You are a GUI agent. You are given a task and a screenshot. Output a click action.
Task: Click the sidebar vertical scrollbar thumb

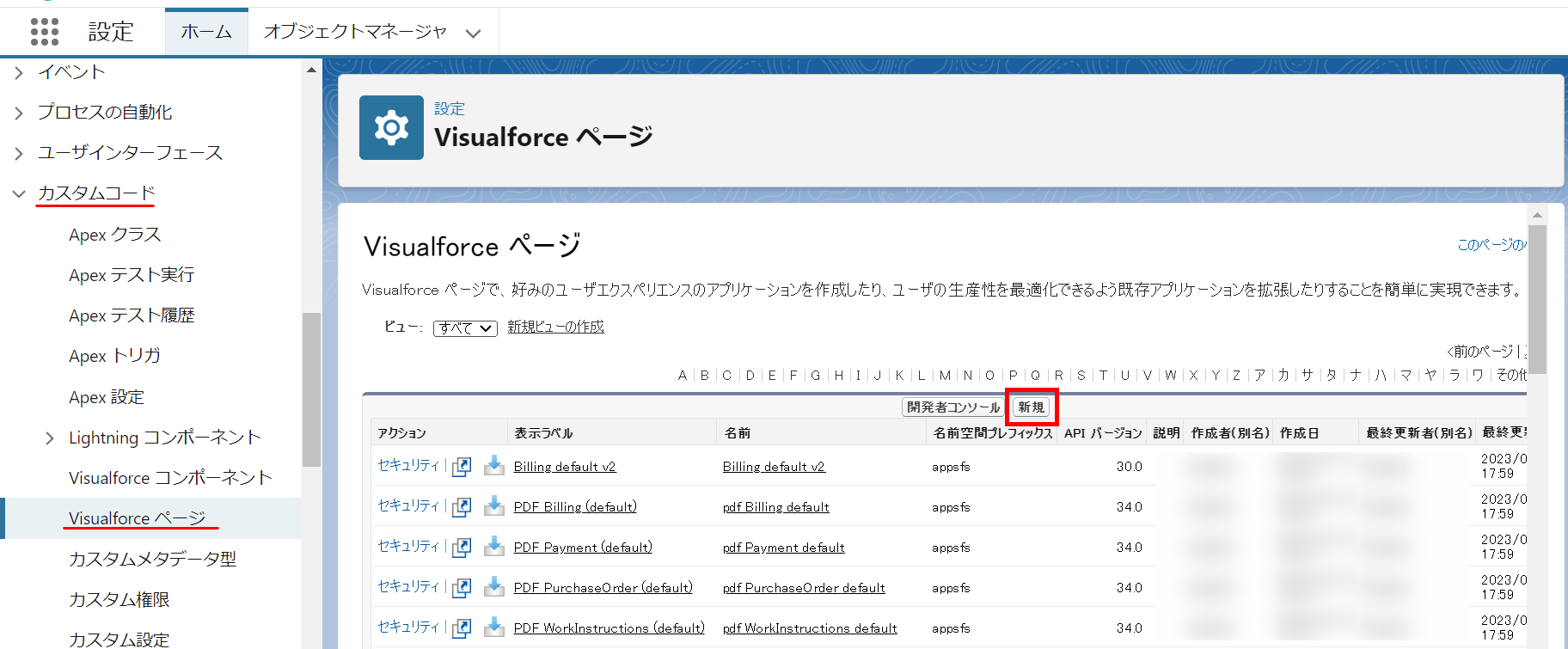point(311,389)
